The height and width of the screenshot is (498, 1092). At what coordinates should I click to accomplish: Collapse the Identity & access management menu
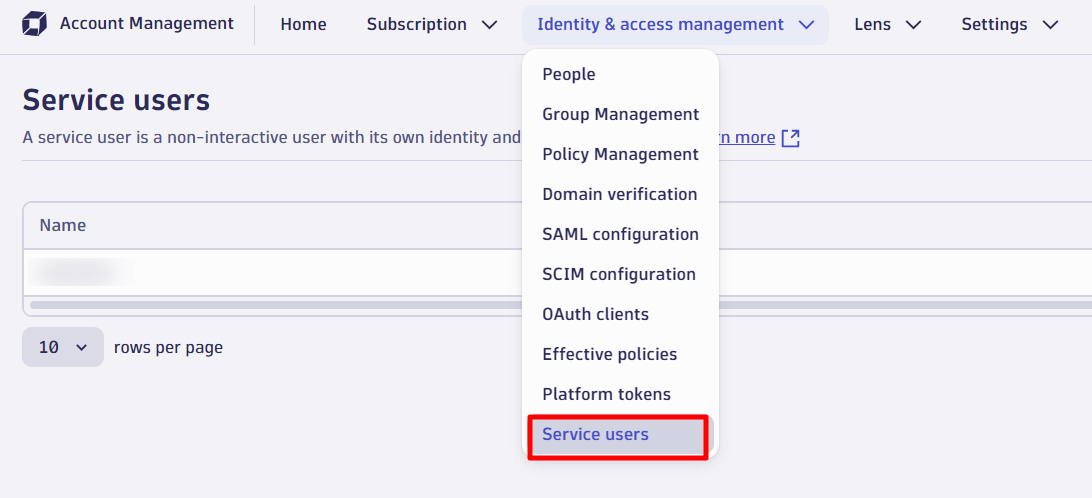pyautogui.click(x=675, y=24)
